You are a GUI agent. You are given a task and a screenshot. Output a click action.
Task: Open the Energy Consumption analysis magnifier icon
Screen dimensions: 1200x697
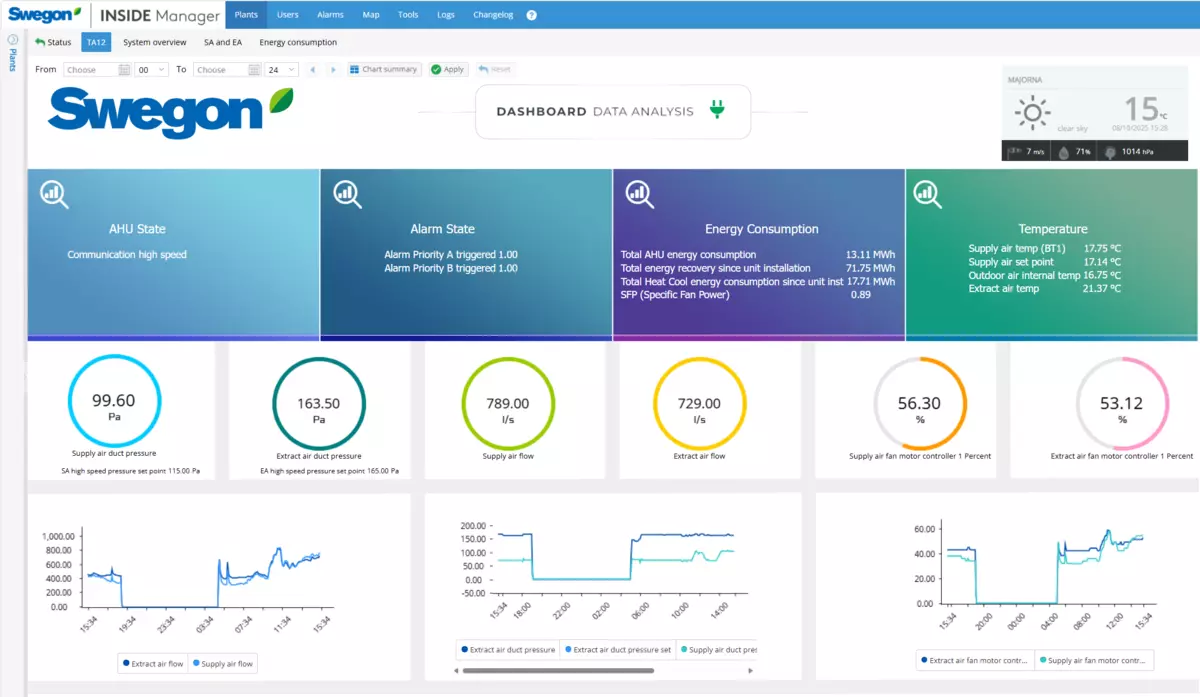(x=639, y=194)
